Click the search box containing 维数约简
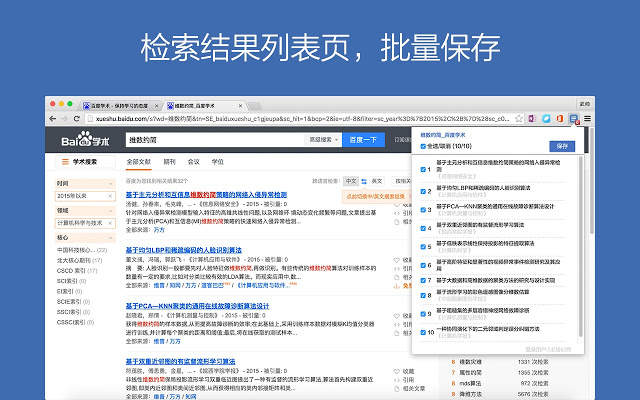Screen dimensions: 640x400 pos(215,140)
